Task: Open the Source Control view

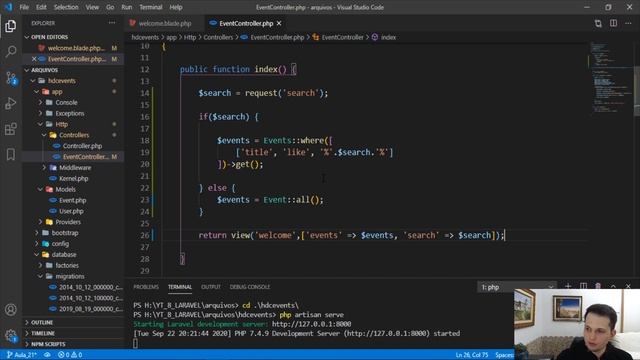Action: click(x=11, y=78)
